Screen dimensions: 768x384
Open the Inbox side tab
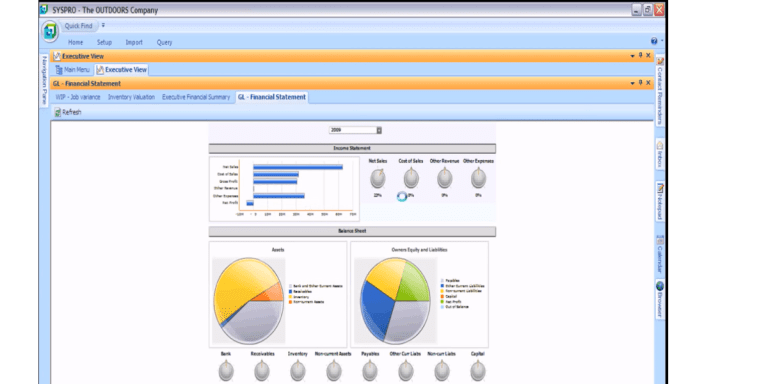tap(660, 155)
